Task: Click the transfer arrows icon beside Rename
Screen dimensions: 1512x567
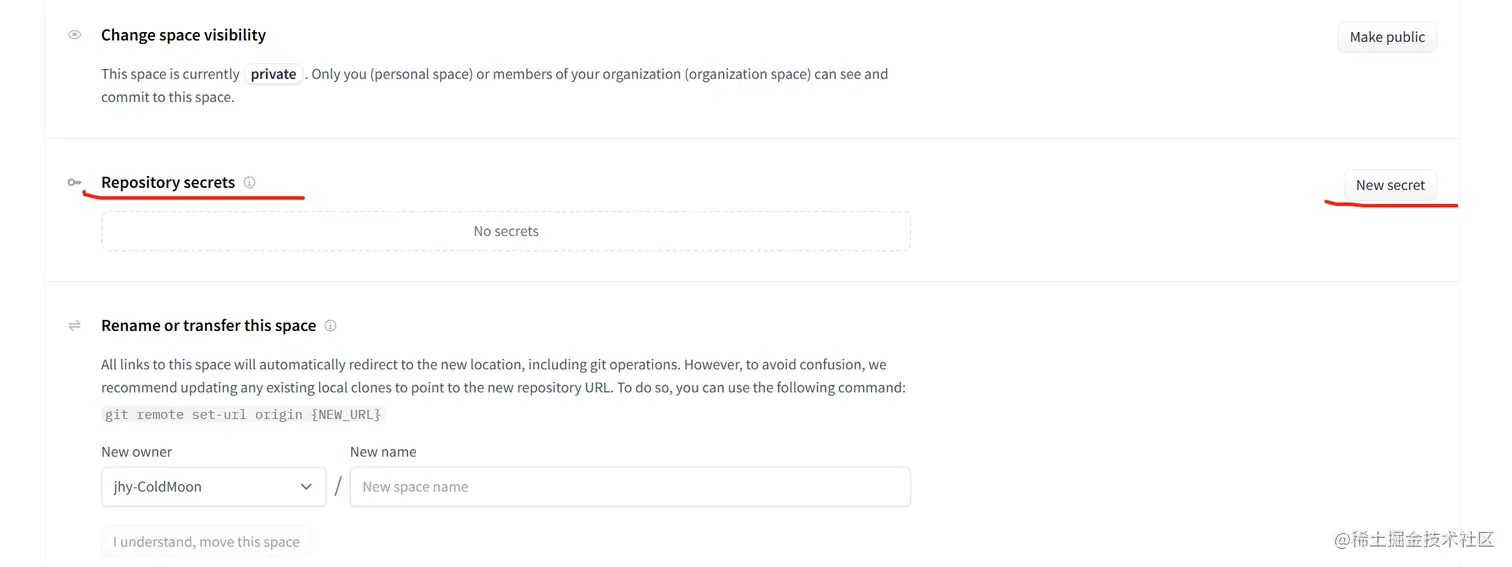Action: click(74, 326)
